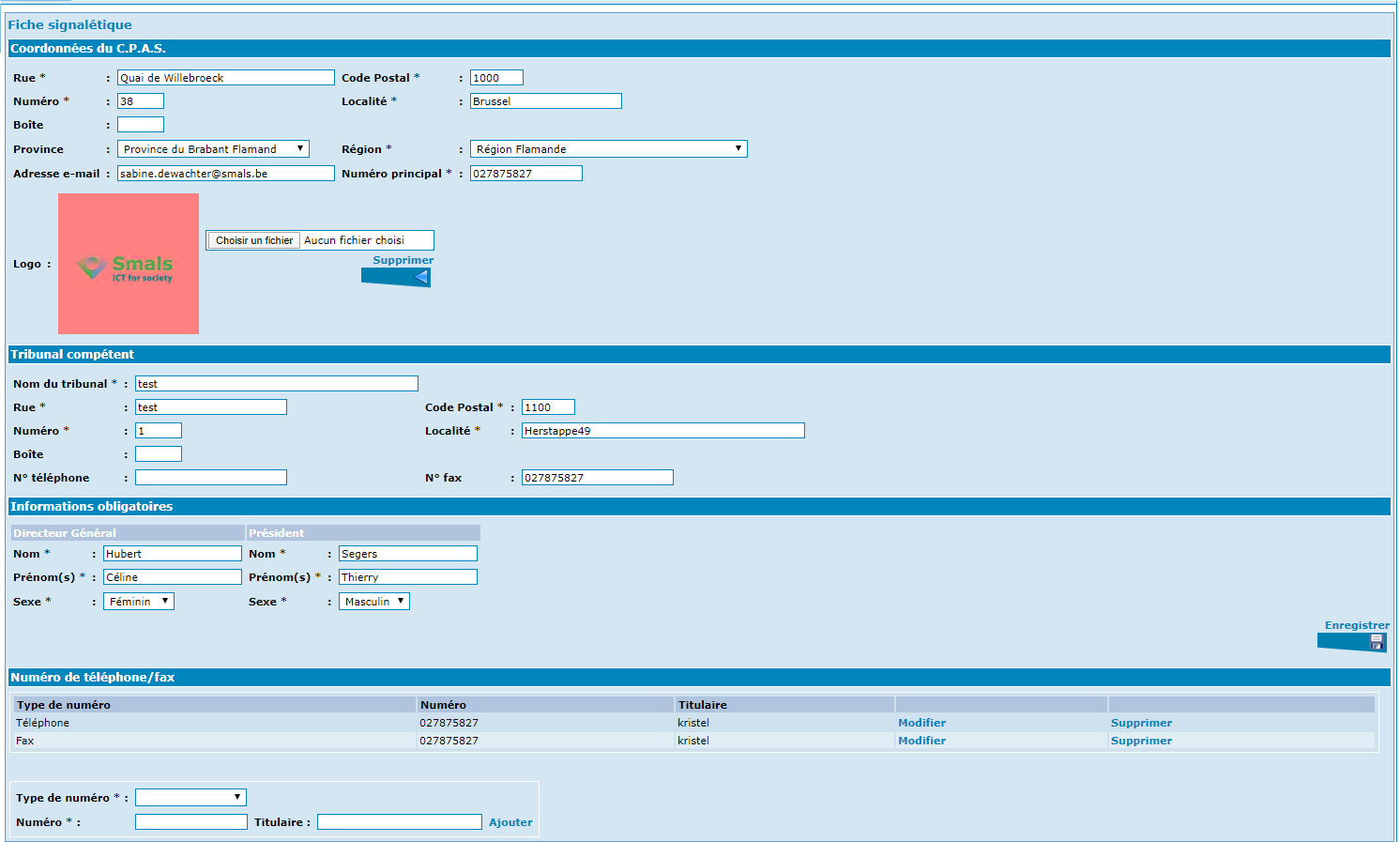Screen dimensions: 1400x842
Task: Click the Smals logo image
Action: (x=129, y=264)
